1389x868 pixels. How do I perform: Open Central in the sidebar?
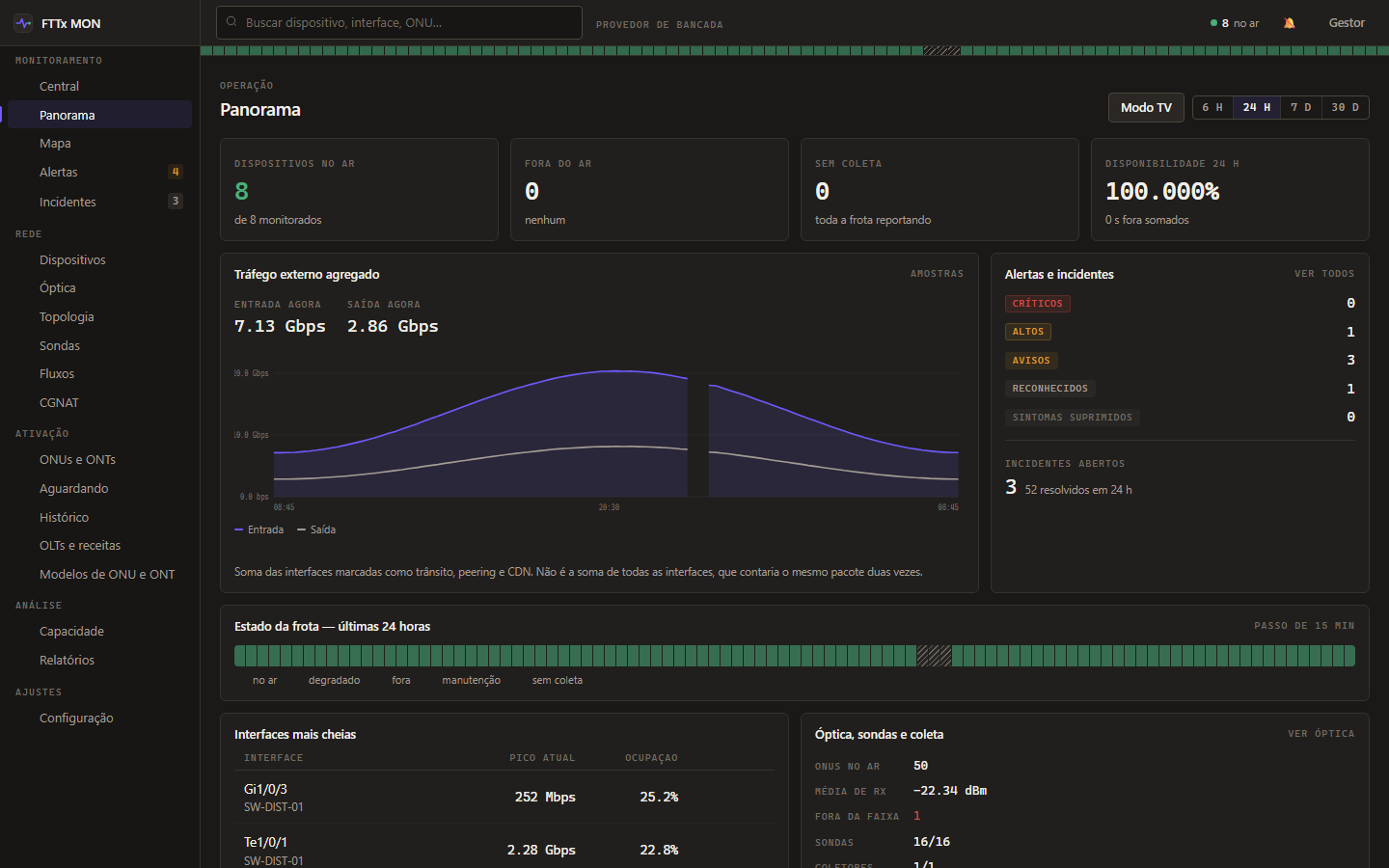click(x=99, y=86)
